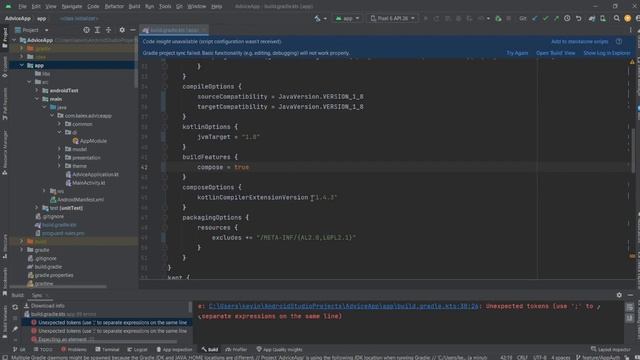Open the Project view selector dropdown
The width and height of the screenshot is (640, 360).
(31, 30)
